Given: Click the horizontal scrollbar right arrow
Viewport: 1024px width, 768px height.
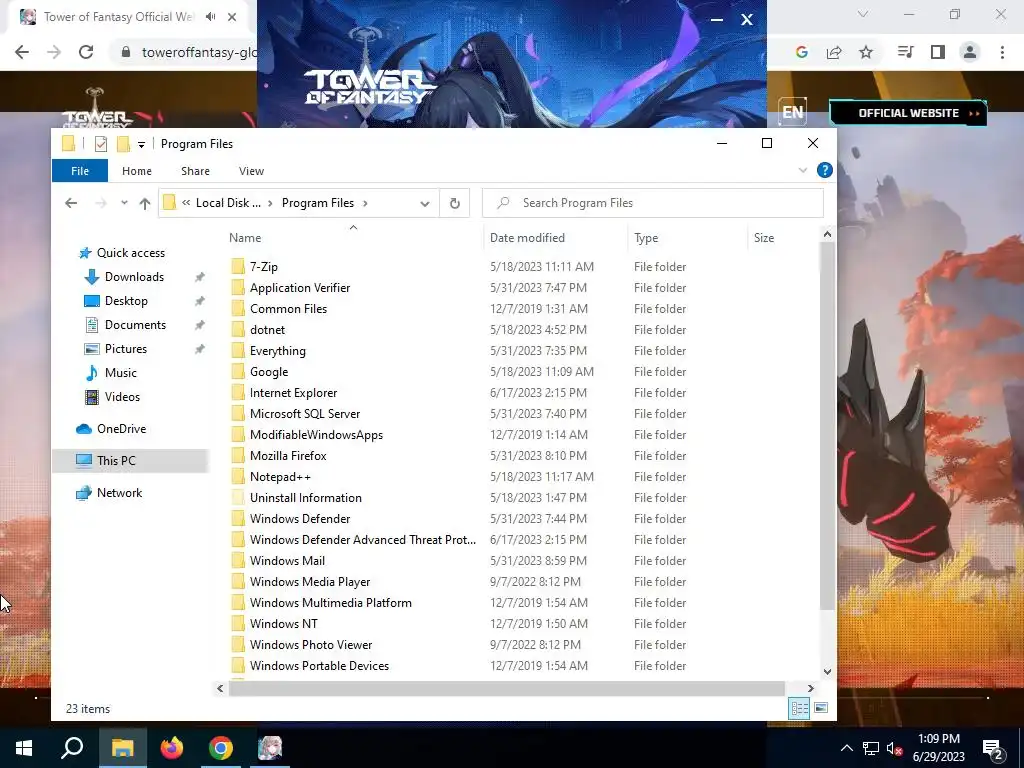Looking at the screenshot, I should tap(810, 688).
